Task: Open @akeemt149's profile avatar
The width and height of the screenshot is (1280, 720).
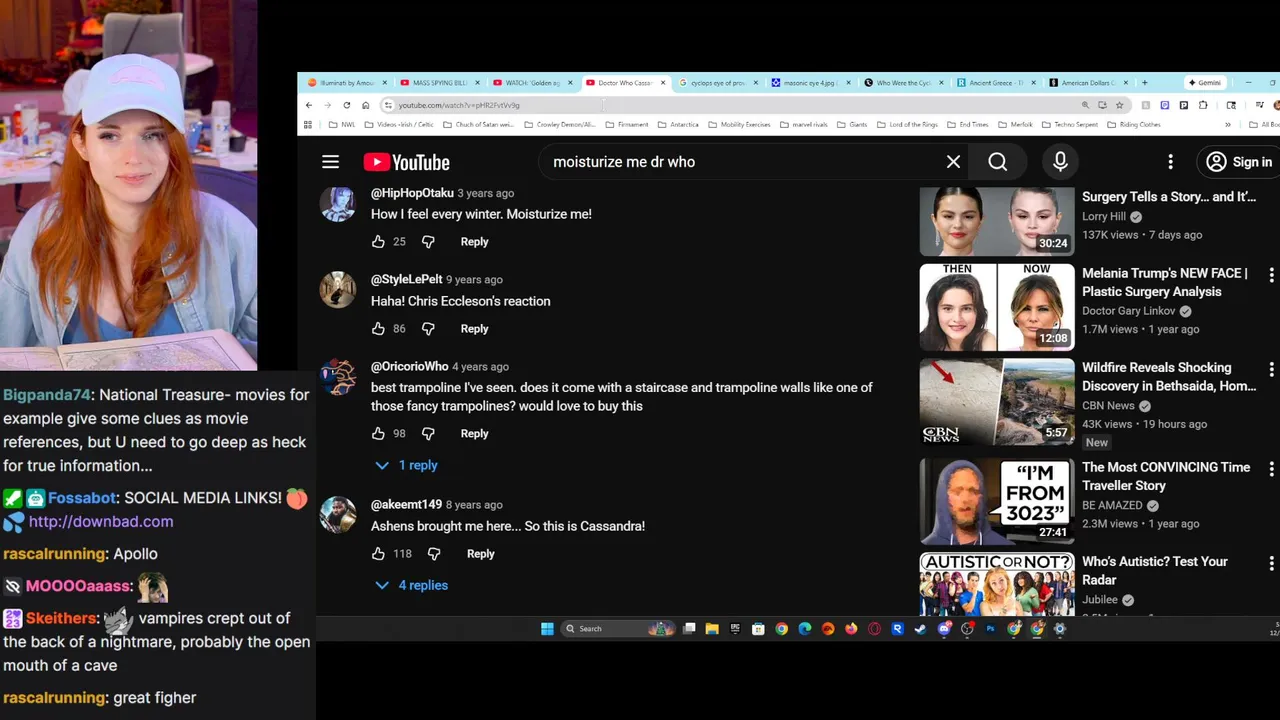Action: click(x=338, y=515)
